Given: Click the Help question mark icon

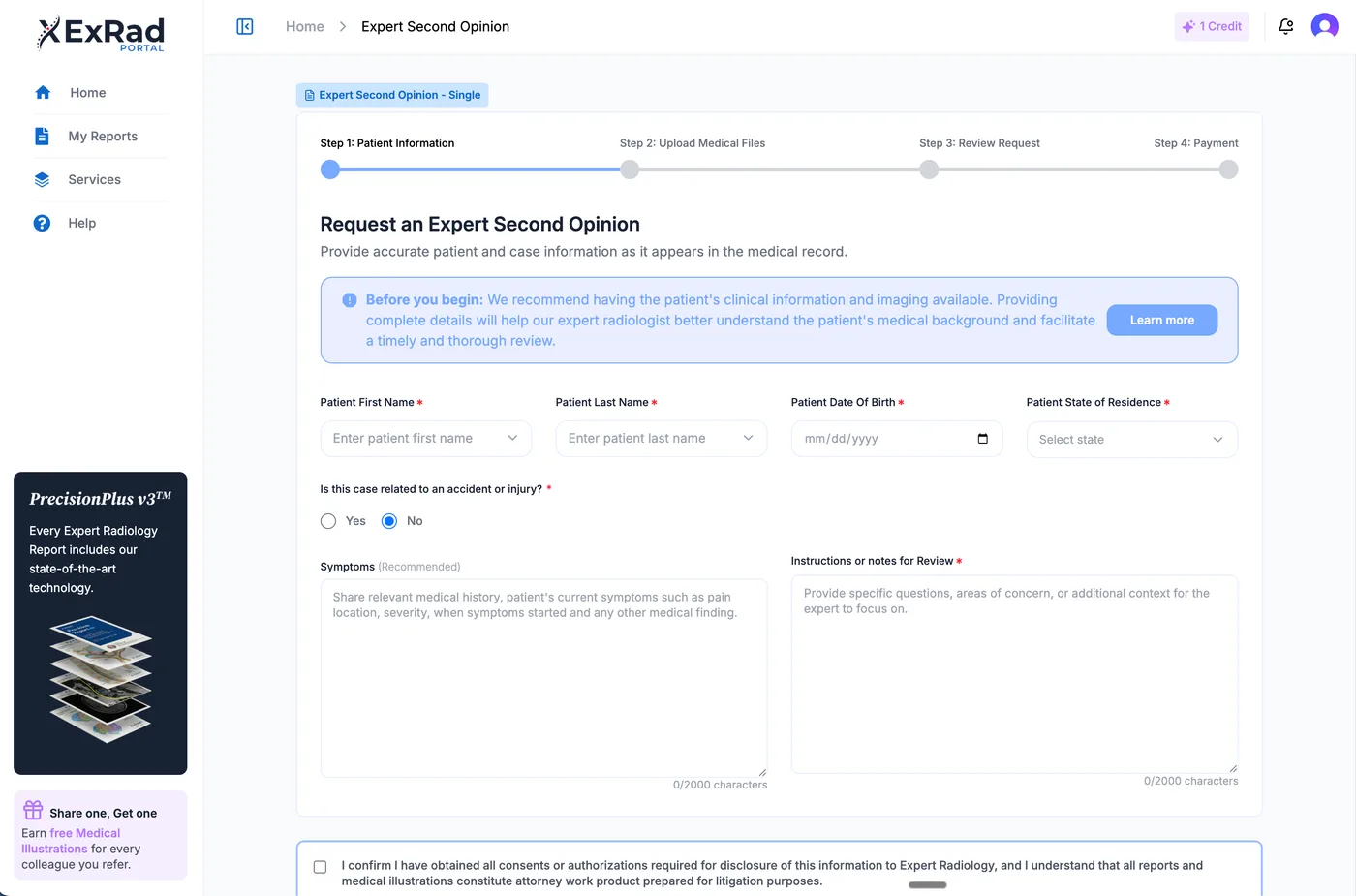Looking at the screenshot, I should pos(42,223).
